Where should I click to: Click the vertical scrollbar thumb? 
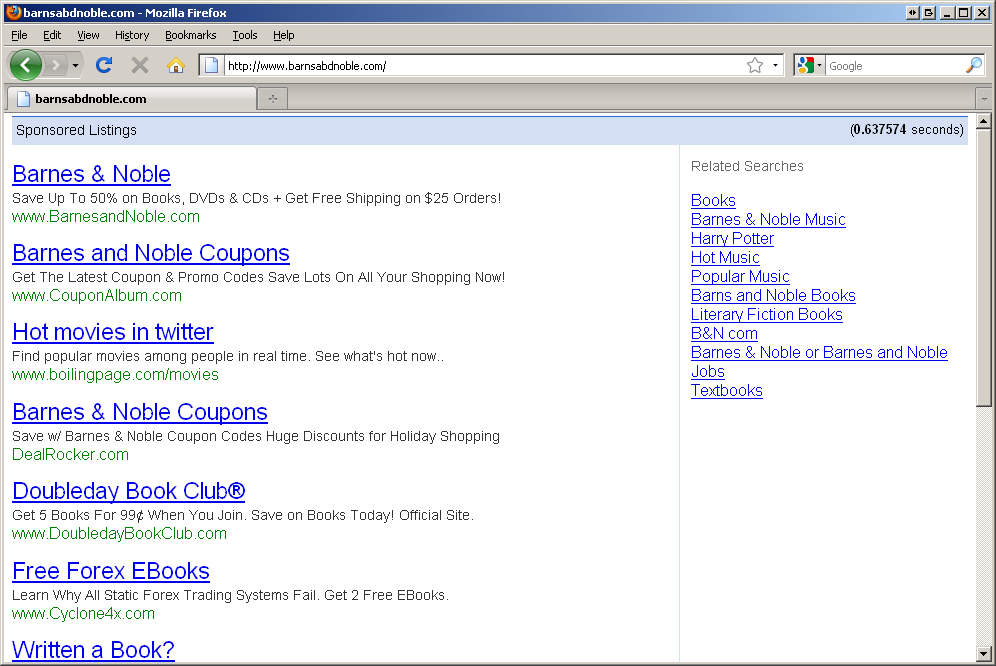[x=984, y=268]
